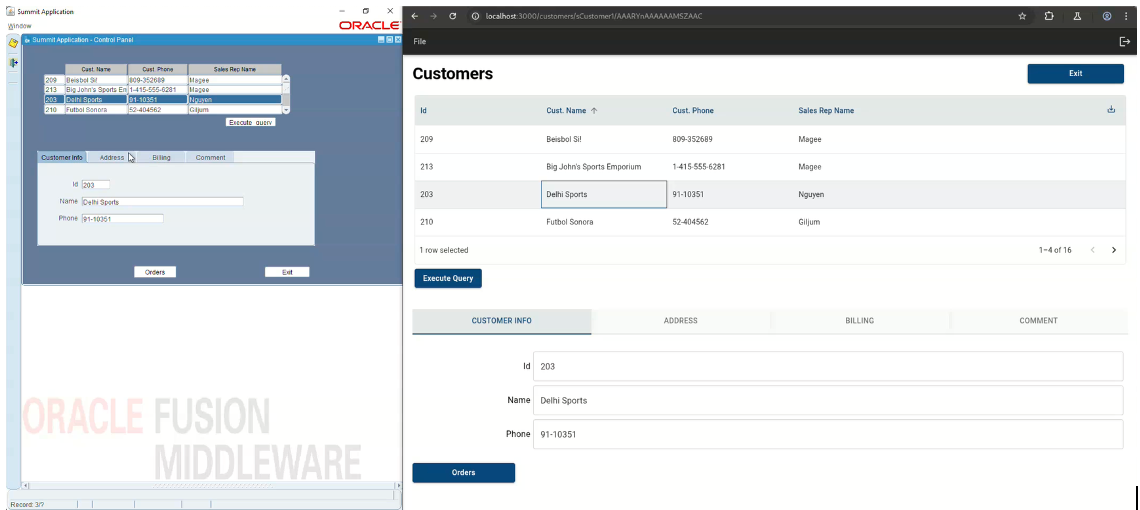Screen dimensions: 1140x510
Task: Select the Customer Info tab in Oracle Forms window
Action: pos(62,157)
